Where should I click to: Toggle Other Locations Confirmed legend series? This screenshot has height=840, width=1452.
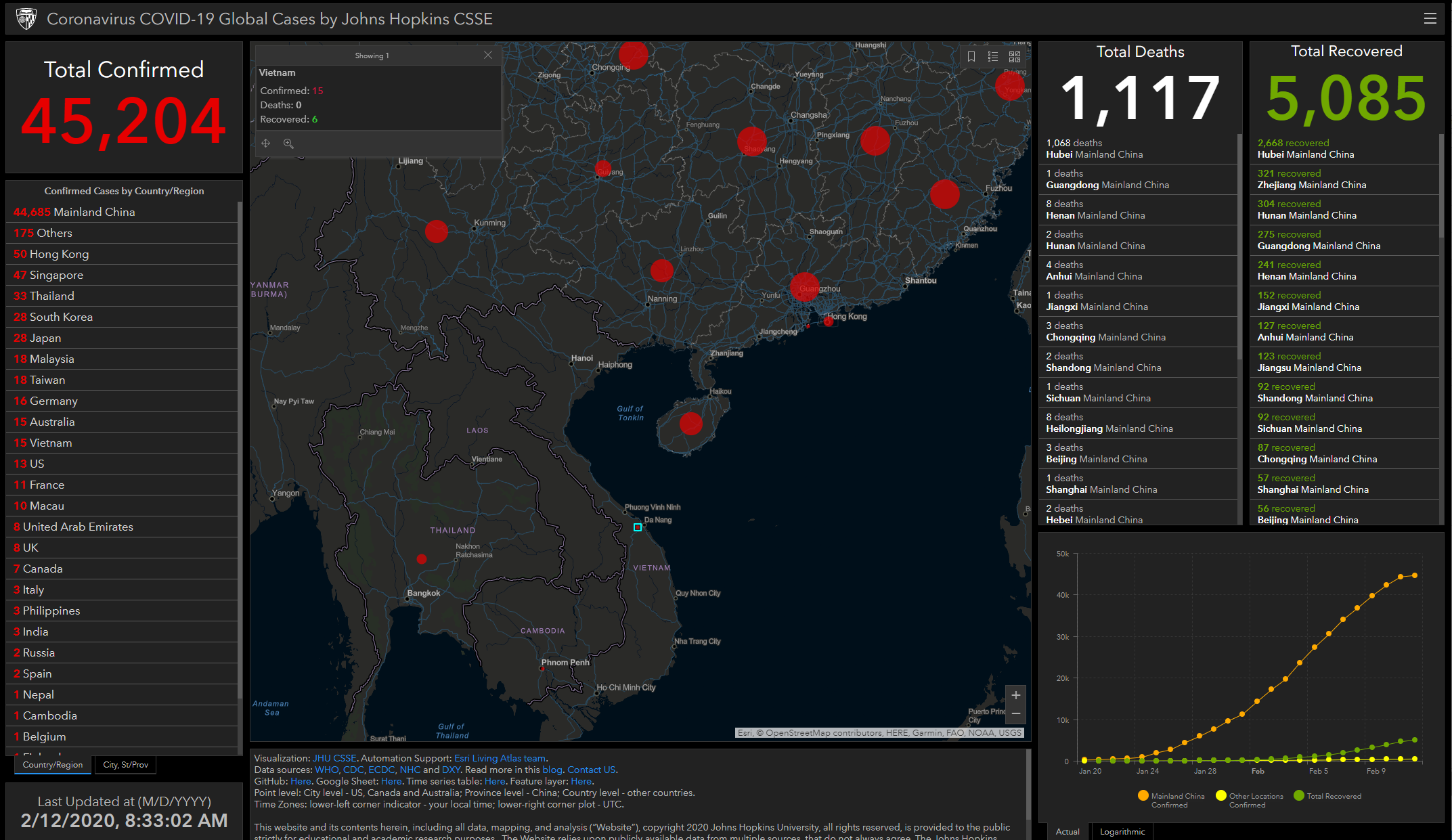point(1250,799)
